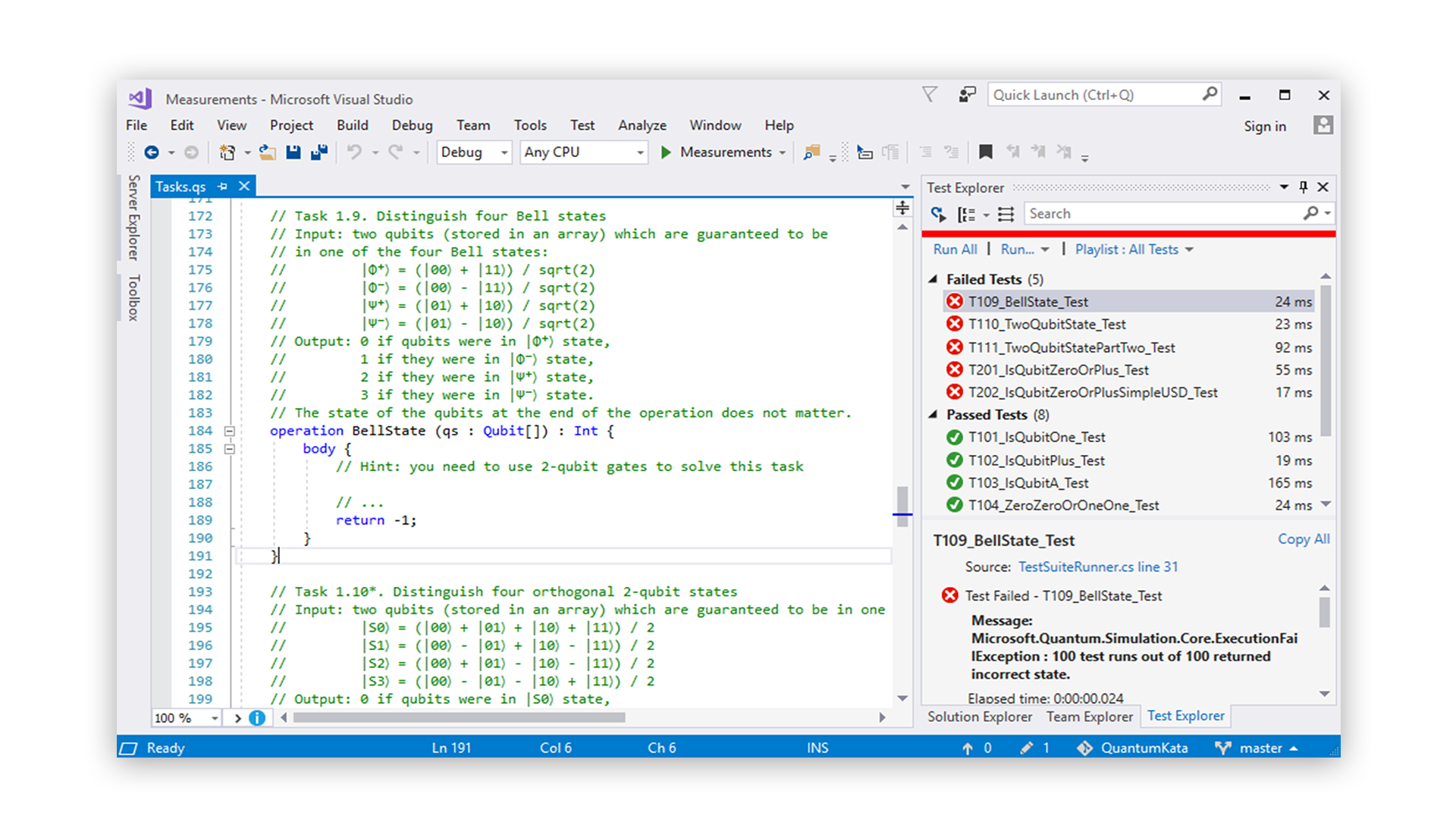Open TestSuiteRunner.cs line 31 source link
The image size is (1456, 819).
click(x=1097, y=566)
